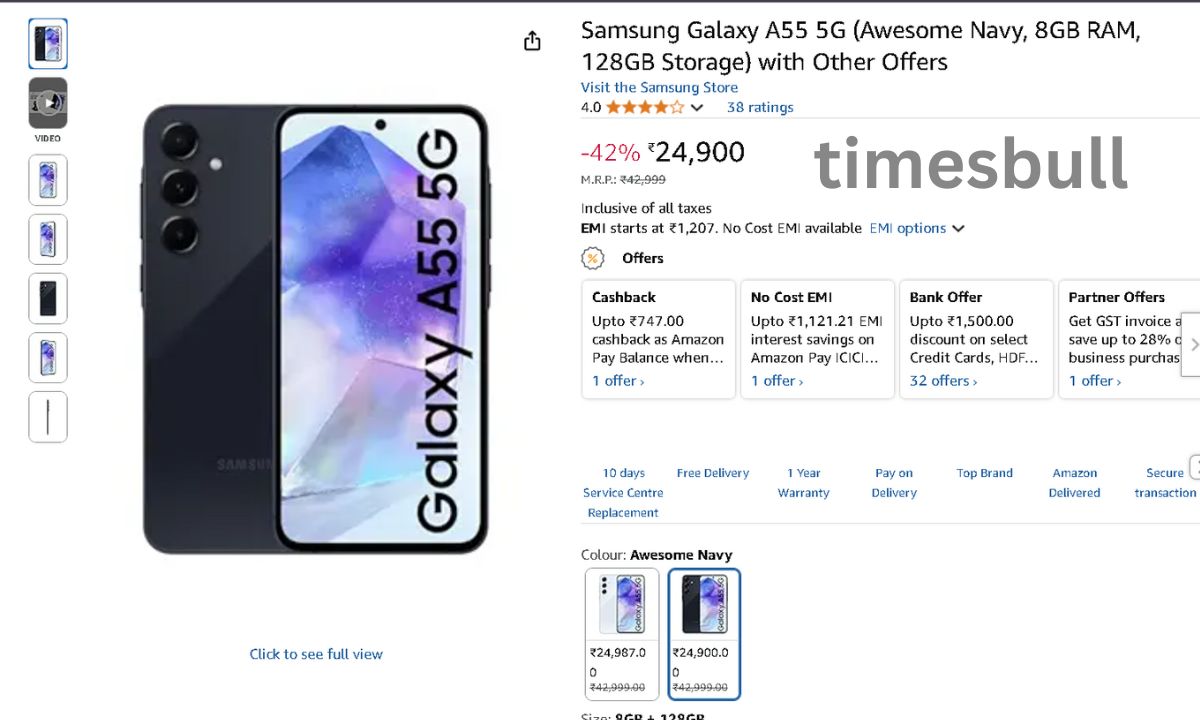Play the product video thumbnail
This screenshot has width=1200, height=720.
pyautogui.click(x=48, y=103)
